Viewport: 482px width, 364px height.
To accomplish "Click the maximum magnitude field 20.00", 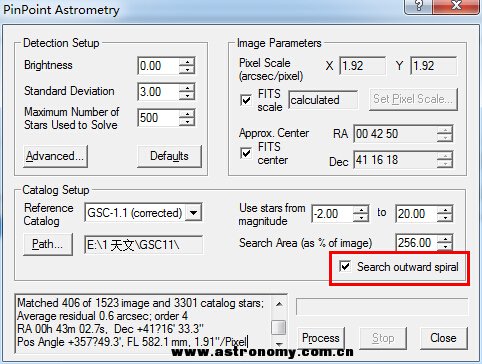I will point(417,214).
